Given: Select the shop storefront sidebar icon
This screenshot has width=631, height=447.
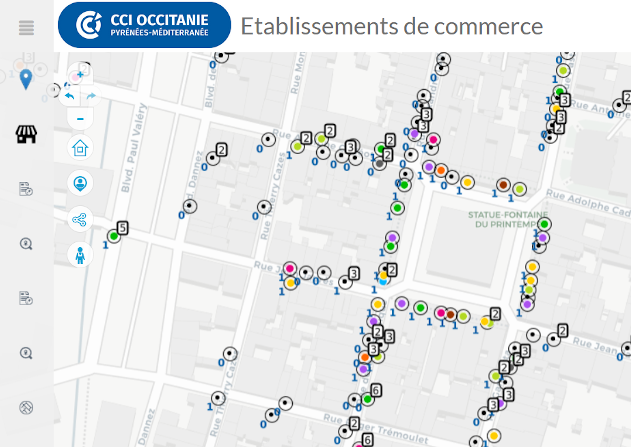Looking at the screenshot, I should 26,134.
